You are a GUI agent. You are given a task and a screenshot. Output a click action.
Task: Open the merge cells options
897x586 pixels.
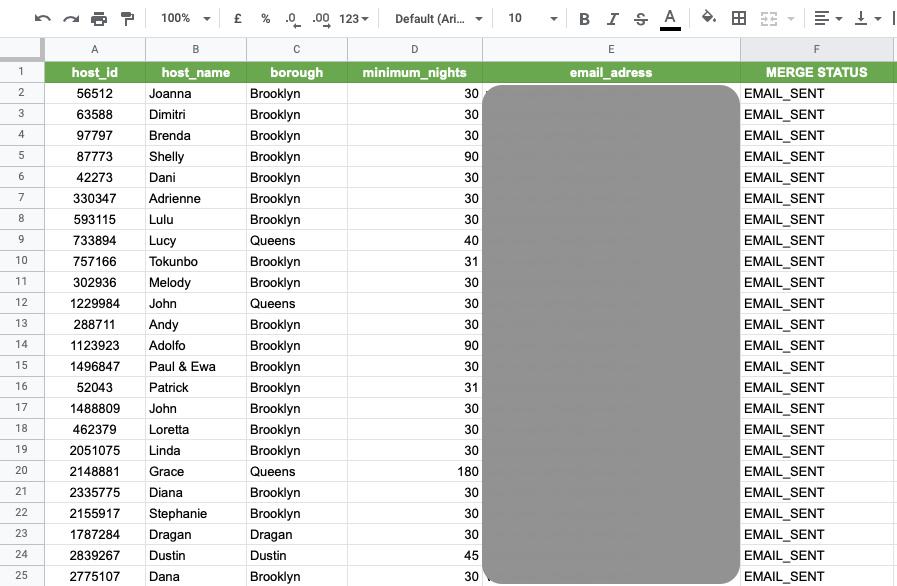tap(771, 17)
